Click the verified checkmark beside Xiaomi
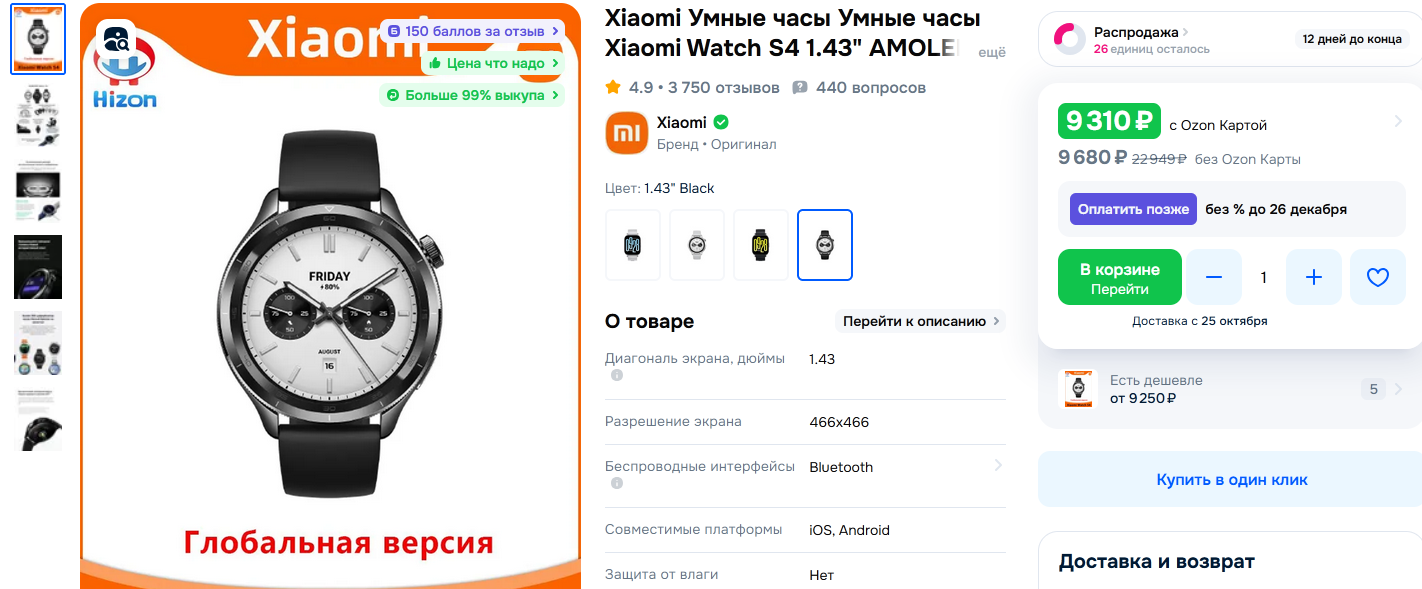This screenshot has width=1422, height=589. coord(721,123)
